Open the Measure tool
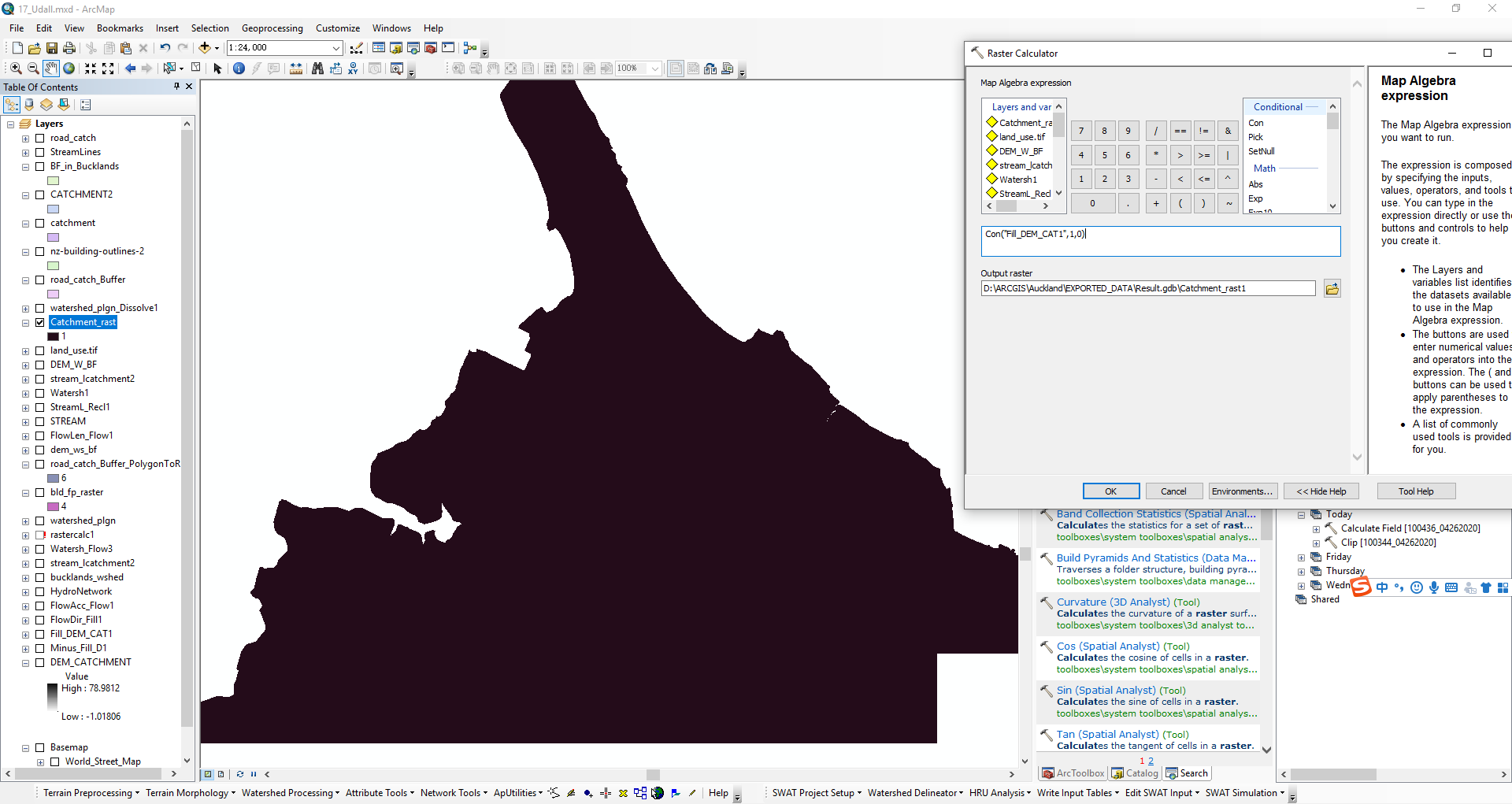This screenshot has width=1512, height=804. (x=296, y=69)
